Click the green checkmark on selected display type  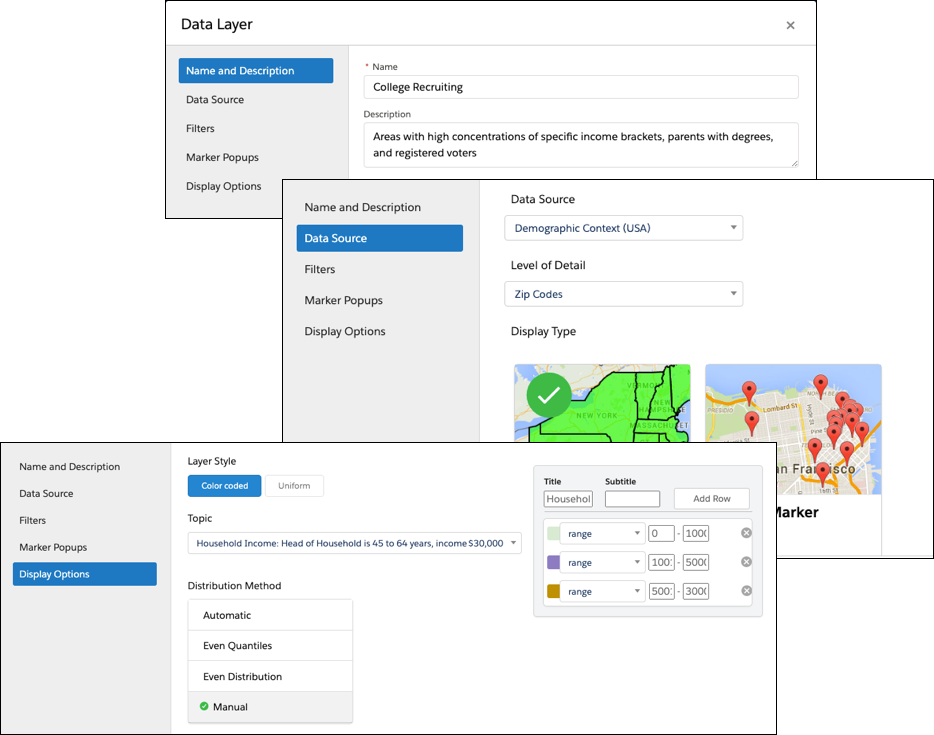tap(546, 396)
